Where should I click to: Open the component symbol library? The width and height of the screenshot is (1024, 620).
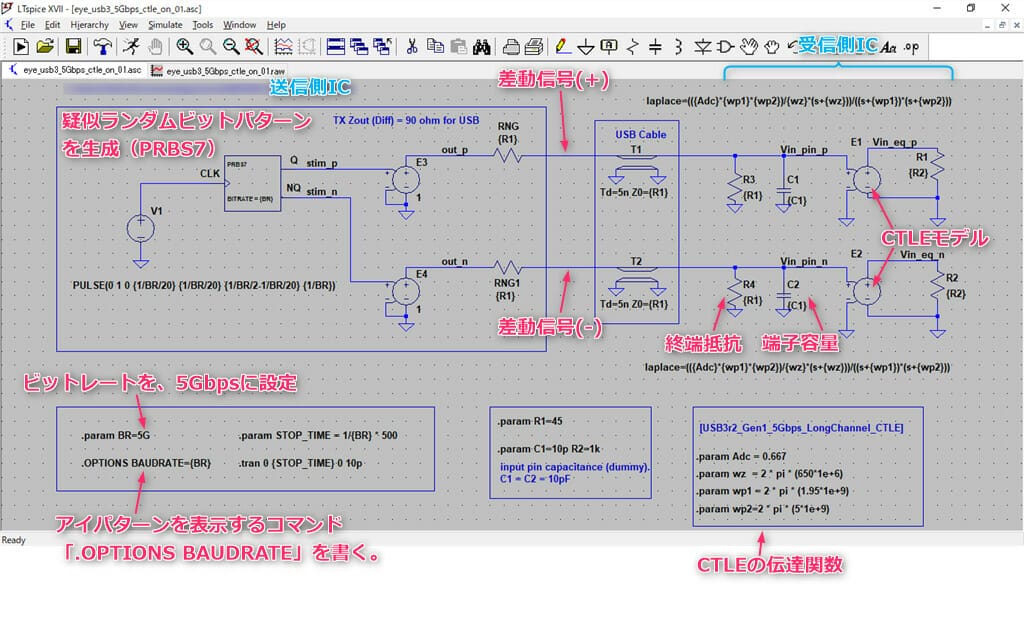[724, 45]
